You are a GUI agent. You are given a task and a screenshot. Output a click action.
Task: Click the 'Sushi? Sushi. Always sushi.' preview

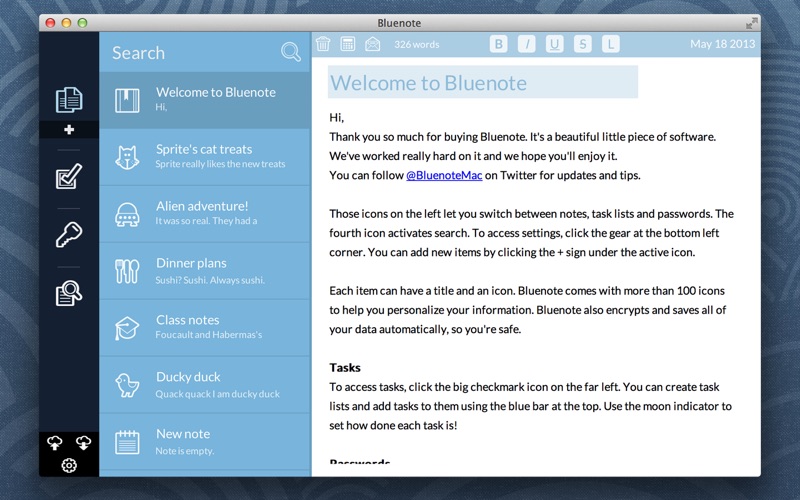210,280
